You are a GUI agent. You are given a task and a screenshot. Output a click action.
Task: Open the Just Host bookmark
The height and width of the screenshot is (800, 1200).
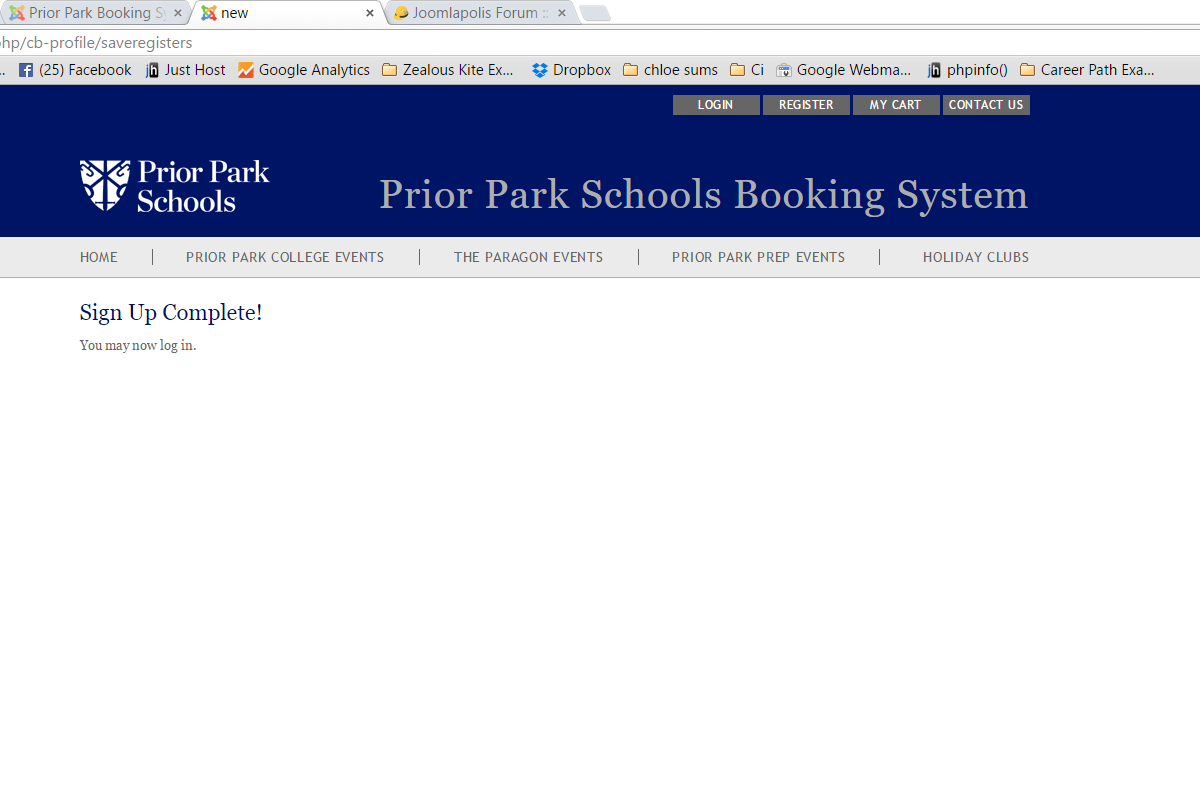pos(186,70)
